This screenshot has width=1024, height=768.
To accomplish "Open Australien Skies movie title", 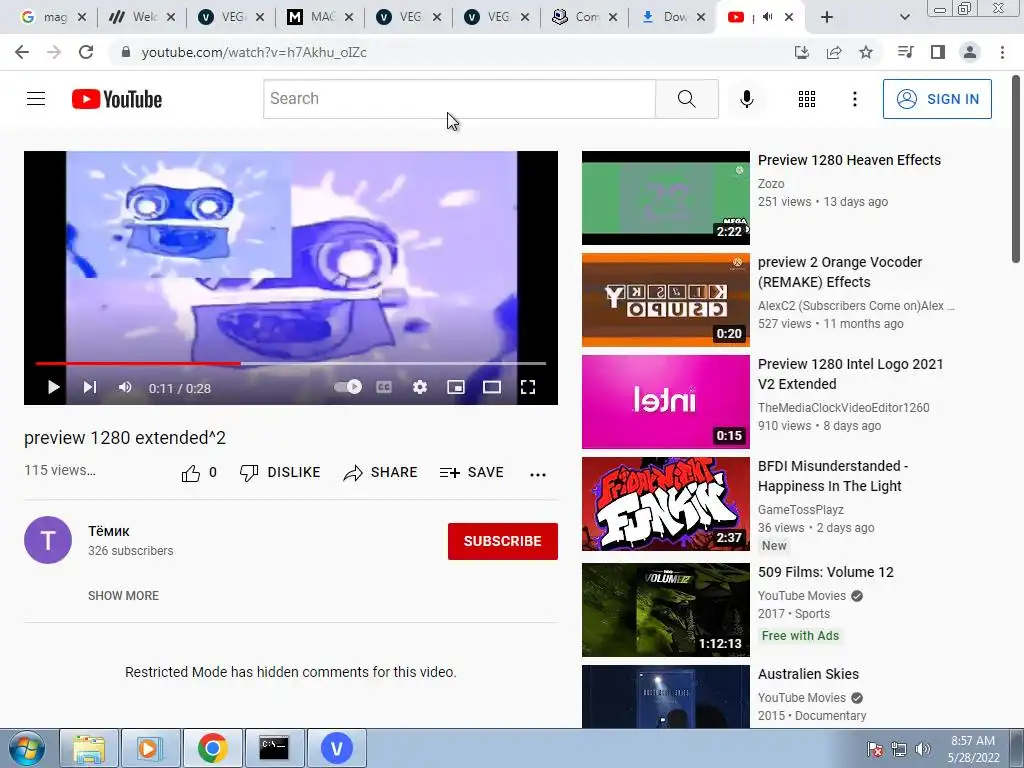I will [808, 674].
